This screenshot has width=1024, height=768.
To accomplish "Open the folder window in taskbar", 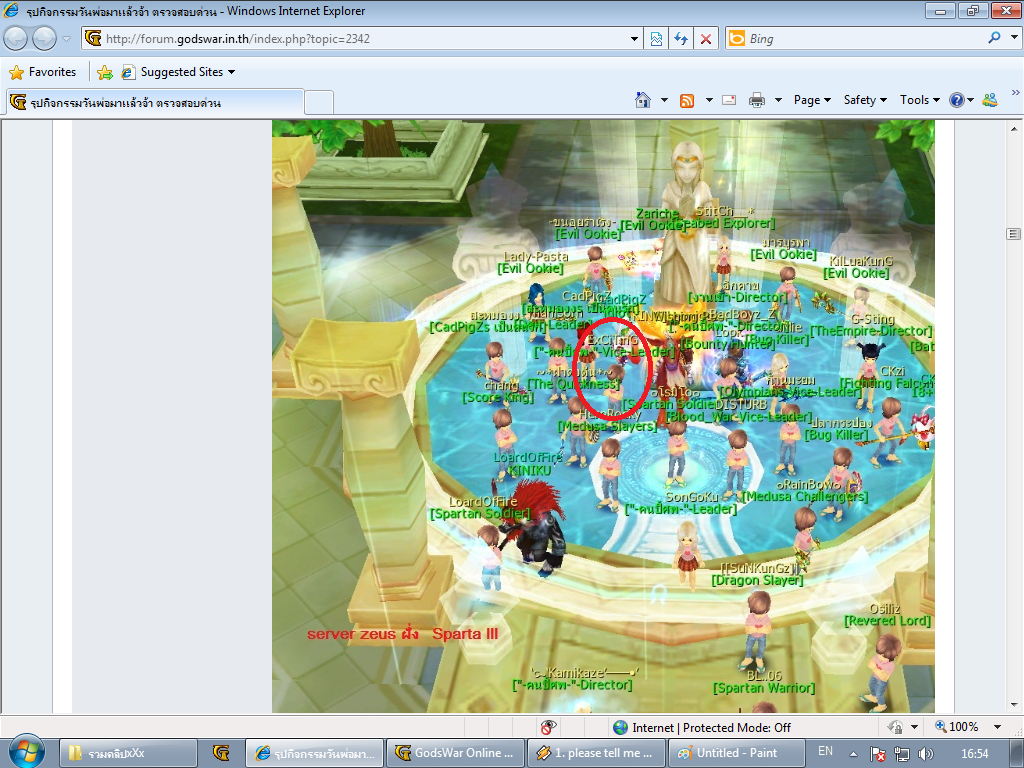I will point(128,753).
